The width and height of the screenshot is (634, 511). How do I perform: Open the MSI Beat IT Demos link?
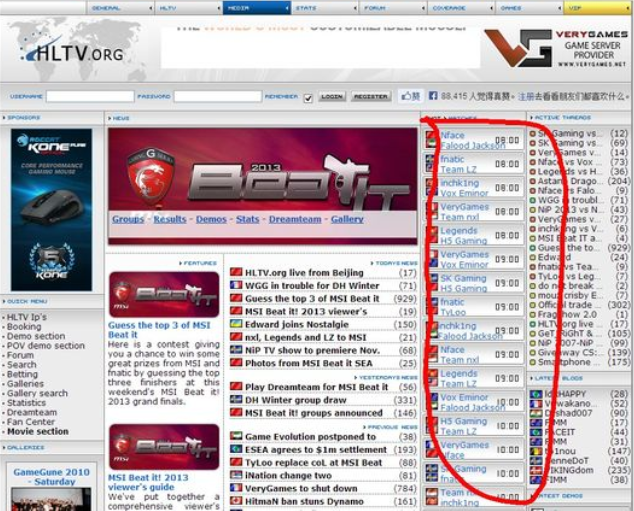tap(211, 219)
